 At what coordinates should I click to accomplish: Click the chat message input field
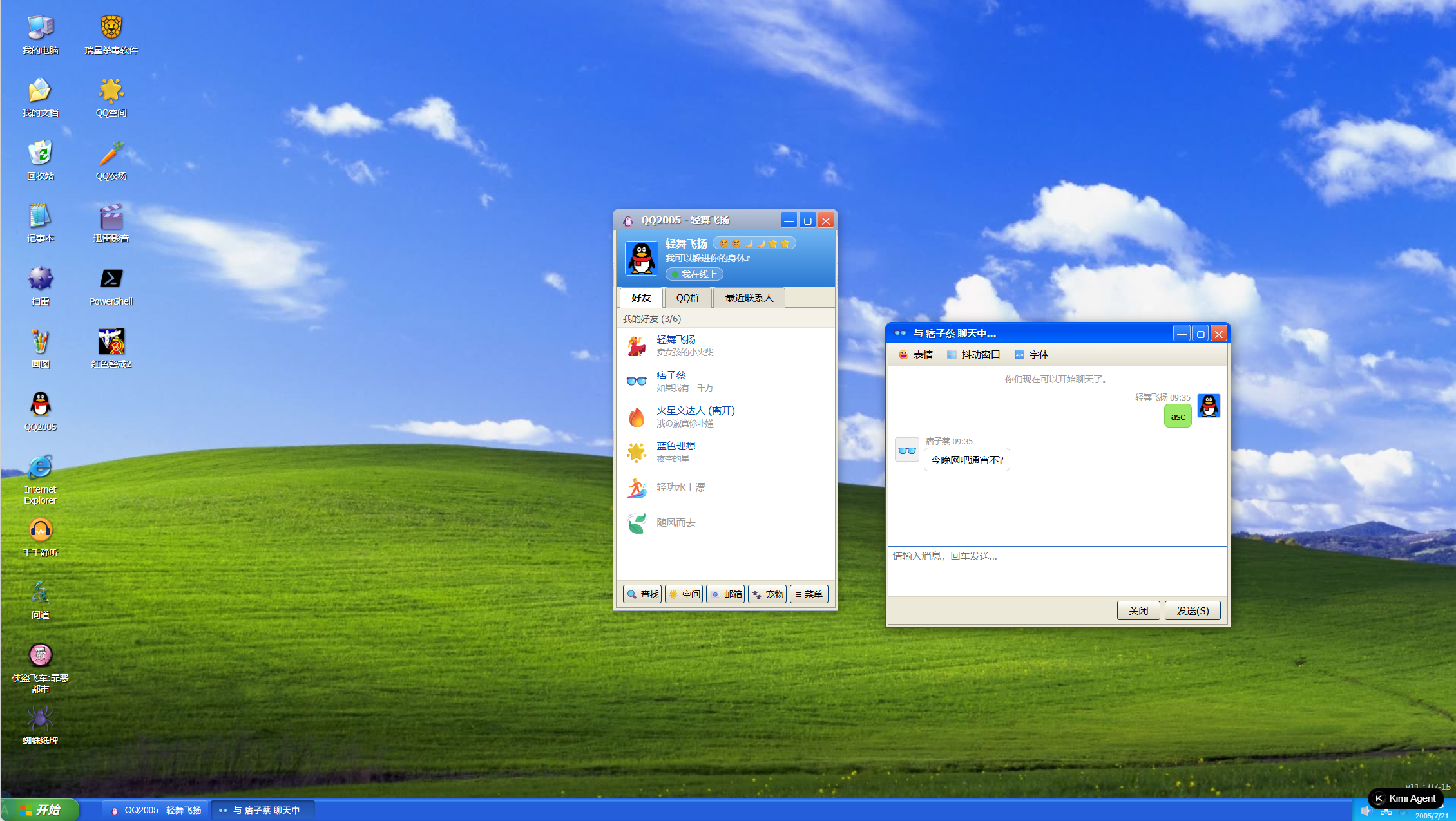pyautogui.click(x=1057, y=571)
